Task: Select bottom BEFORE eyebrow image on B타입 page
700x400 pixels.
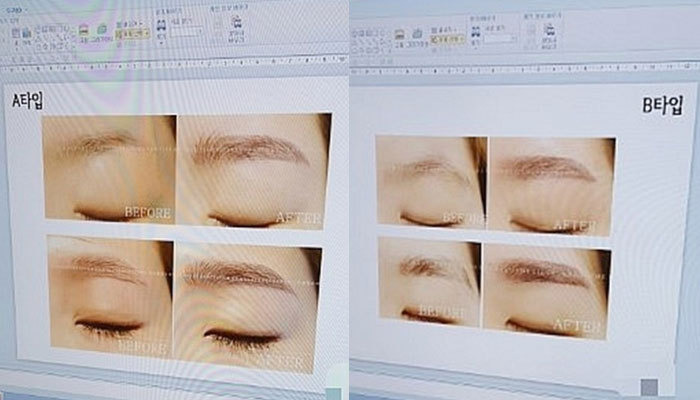Action: pos(429,282)
